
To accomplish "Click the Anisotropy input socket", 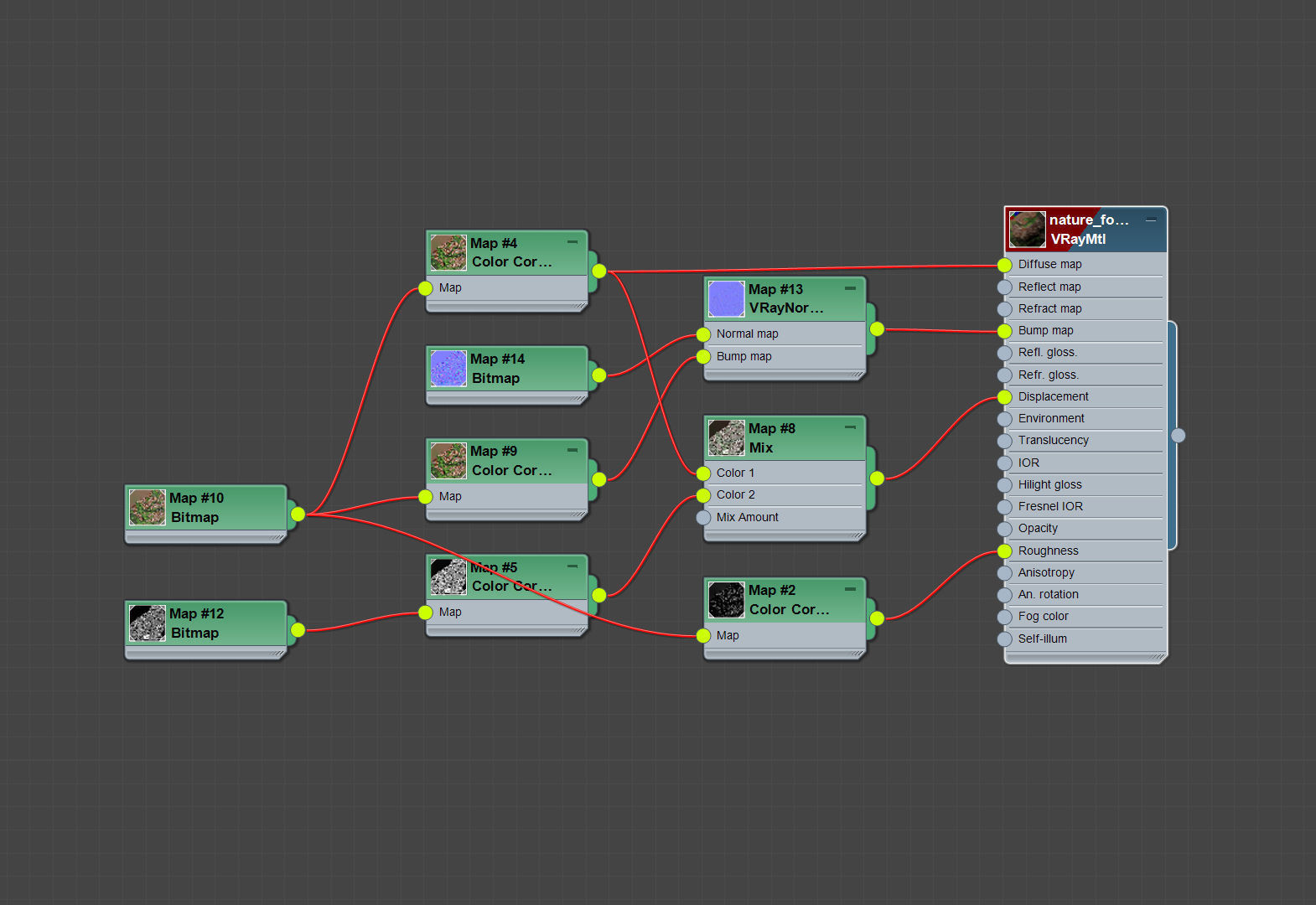I will 1005,573.
